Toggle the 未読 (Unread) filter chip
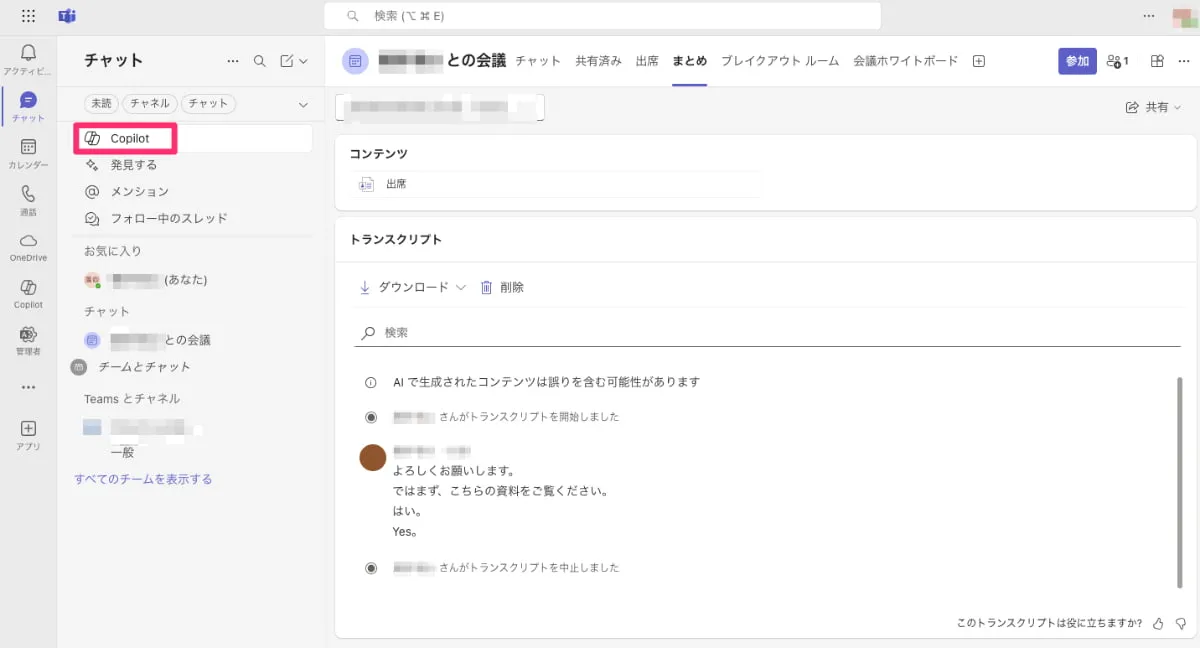Image resolution: width=1200 pixels, height=648 pixels. 100,103
